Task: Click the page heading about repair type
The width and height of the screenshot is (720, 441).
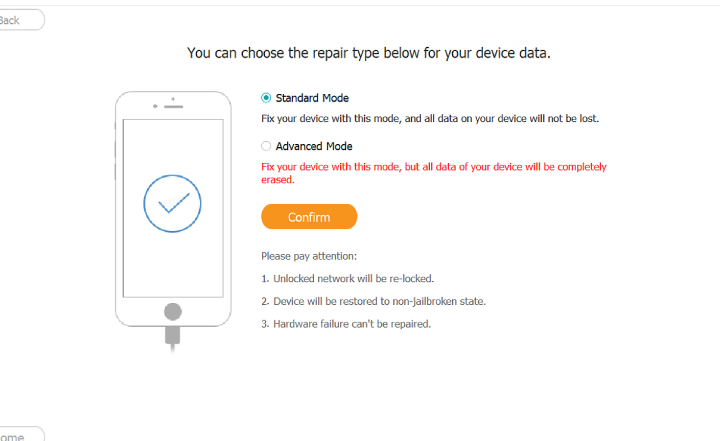Action: coord(369,53)
